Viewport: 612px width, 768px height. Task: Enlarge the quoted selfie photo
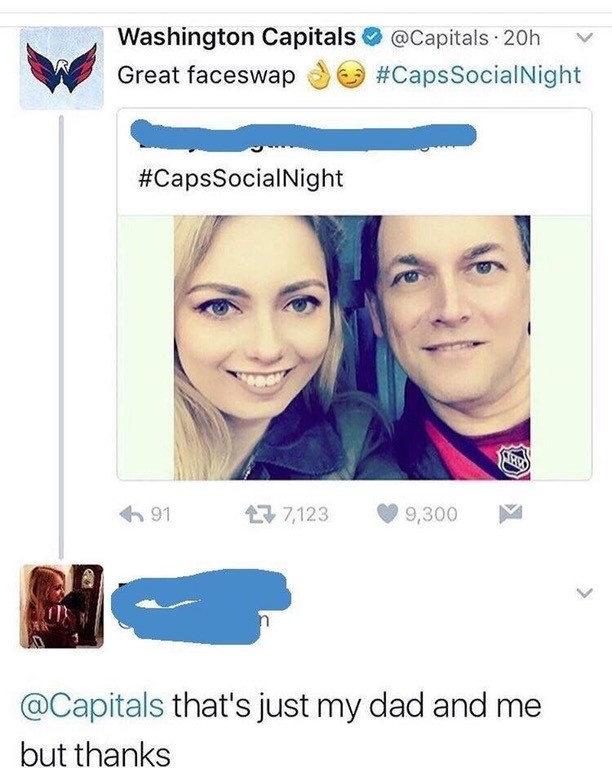pyautogui.click(x=352, y=347)
